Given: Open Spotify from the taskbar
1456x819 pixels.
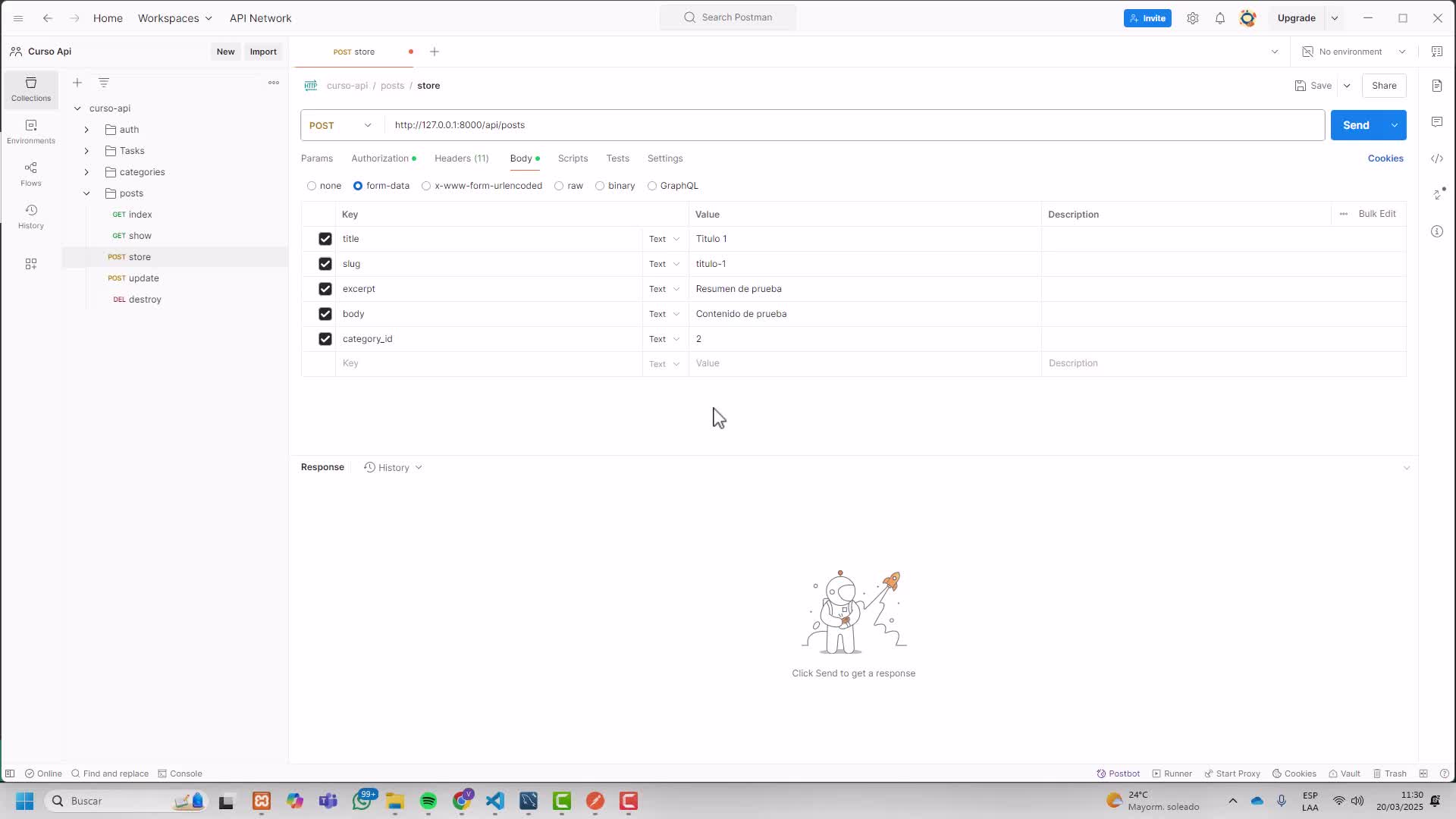Looking at the screenshot, I should (x=428, y=801).
